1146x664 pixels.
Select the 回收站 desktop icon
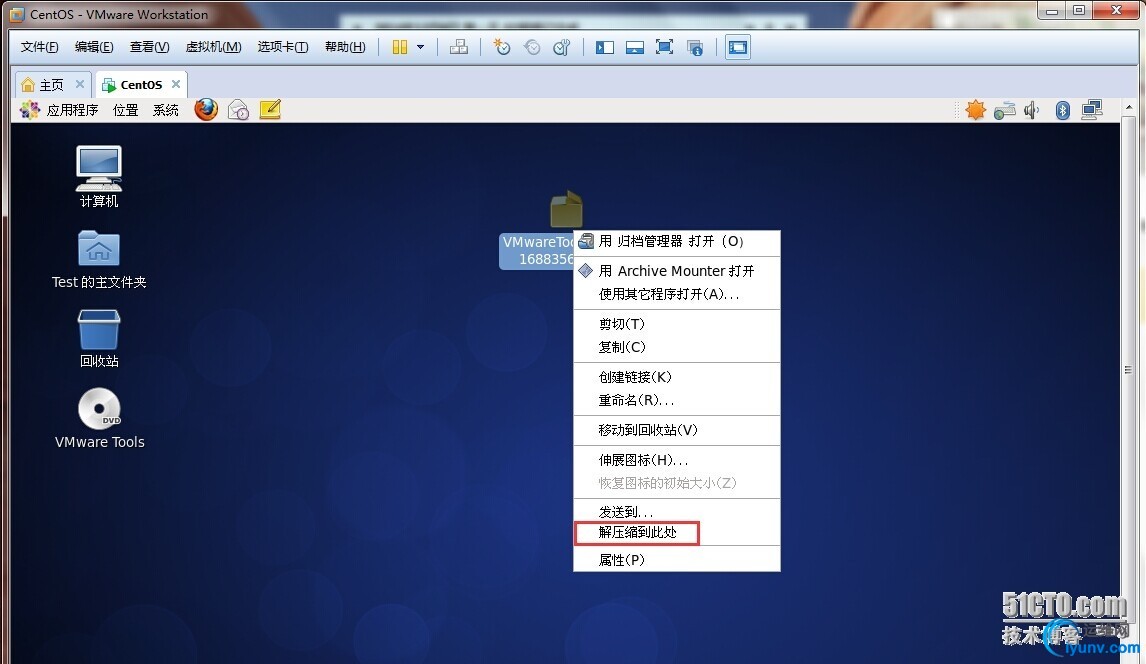pos(99,338)
